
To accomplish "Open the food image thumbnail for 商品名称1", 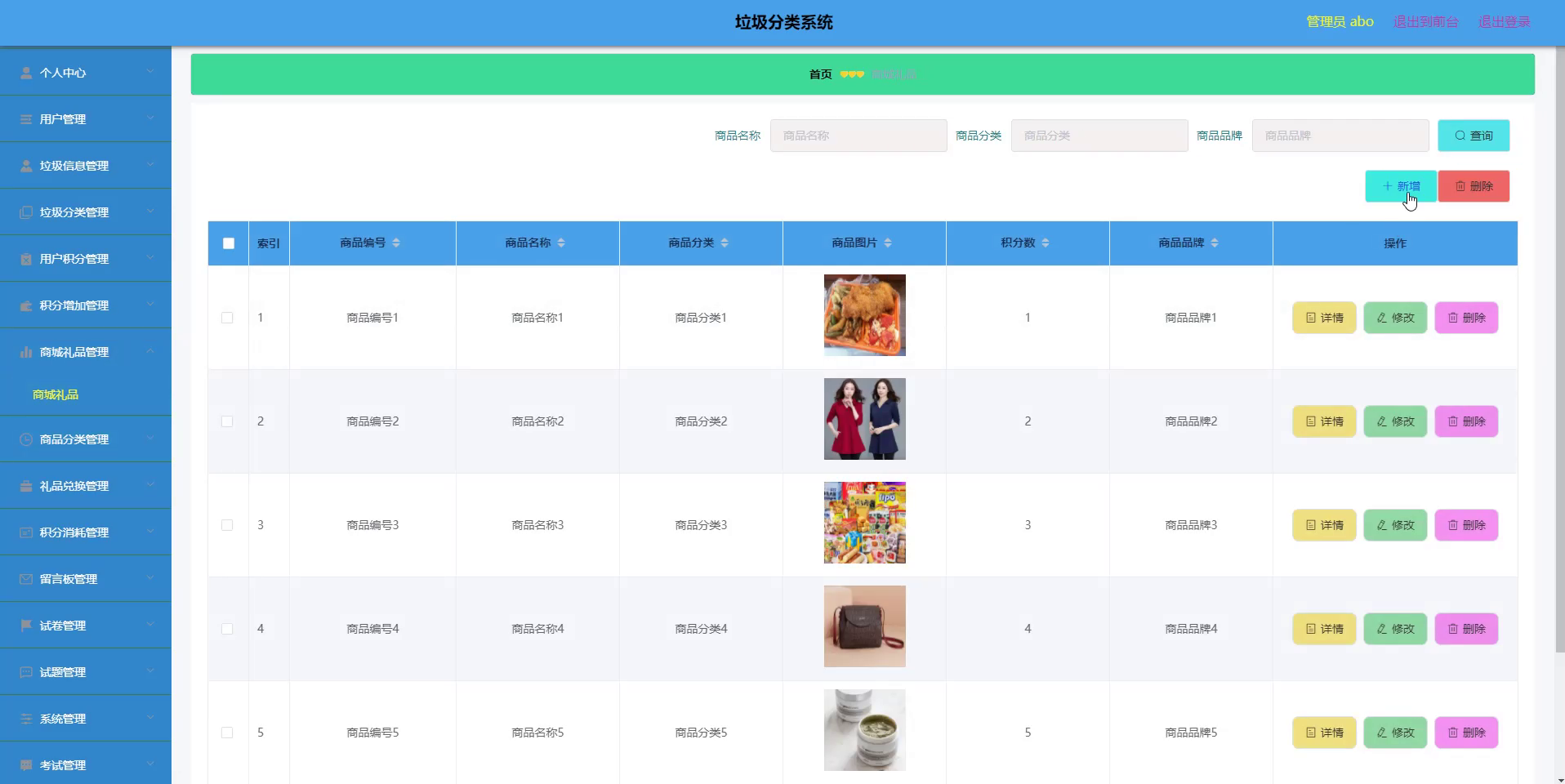I will (x=865, y=315).
